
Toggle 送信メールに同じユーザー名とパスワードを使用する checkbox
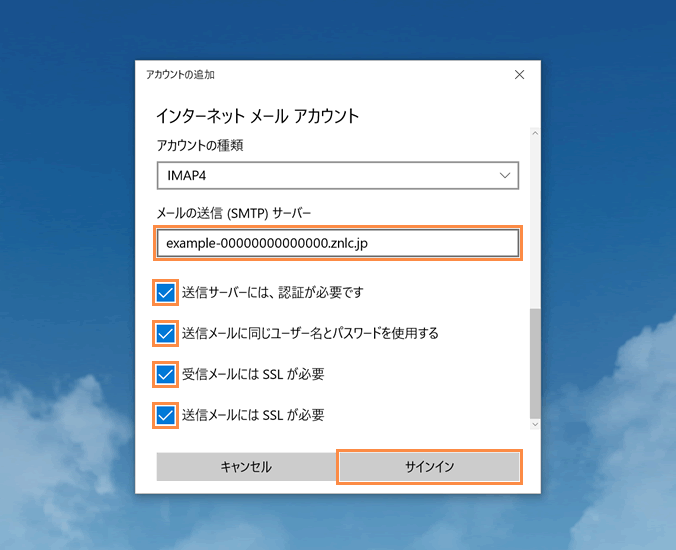[x=166, y=334]
